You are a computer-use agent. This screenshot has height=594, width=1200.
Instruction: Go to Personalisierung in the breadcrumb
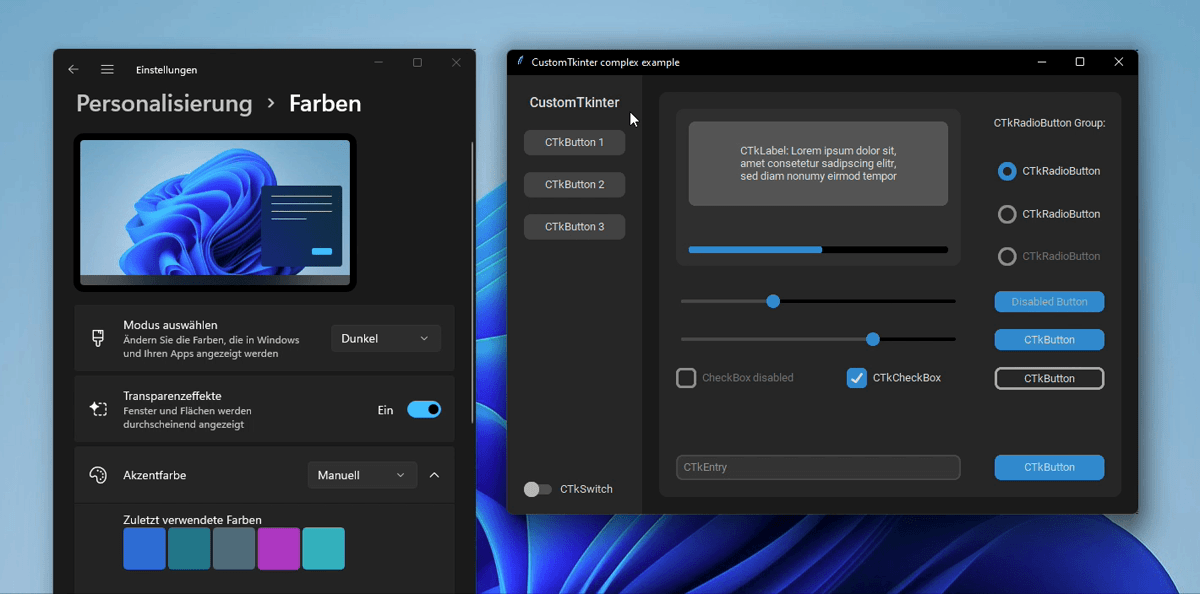click(164, 103)
